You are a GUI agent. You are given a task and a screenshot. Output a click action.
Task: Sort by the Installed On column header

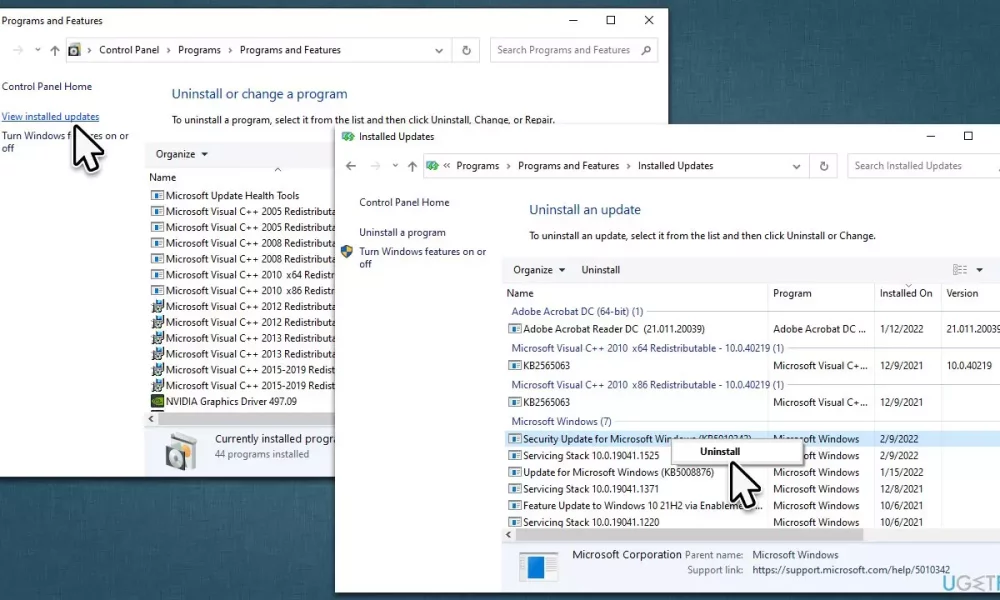pos(907,293)
